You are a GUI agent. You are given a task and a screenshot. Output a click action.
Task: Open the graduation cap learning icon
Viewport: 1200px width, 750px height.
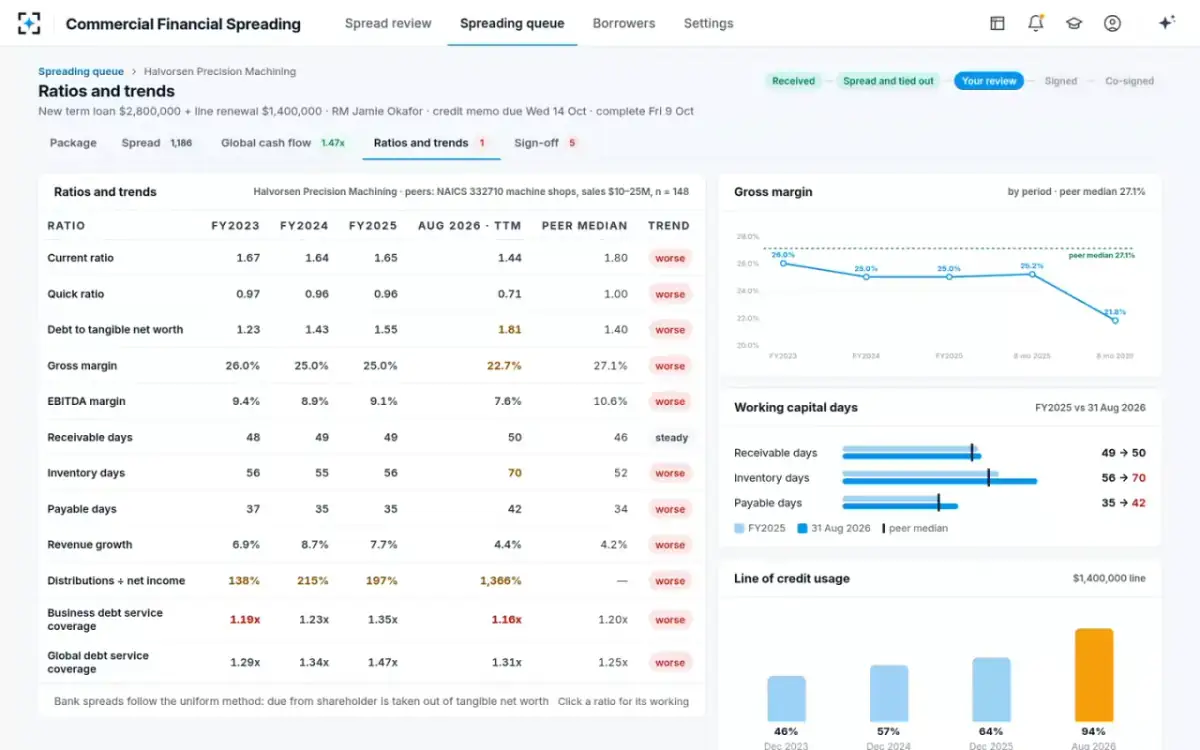click(x=1074, y=23)
